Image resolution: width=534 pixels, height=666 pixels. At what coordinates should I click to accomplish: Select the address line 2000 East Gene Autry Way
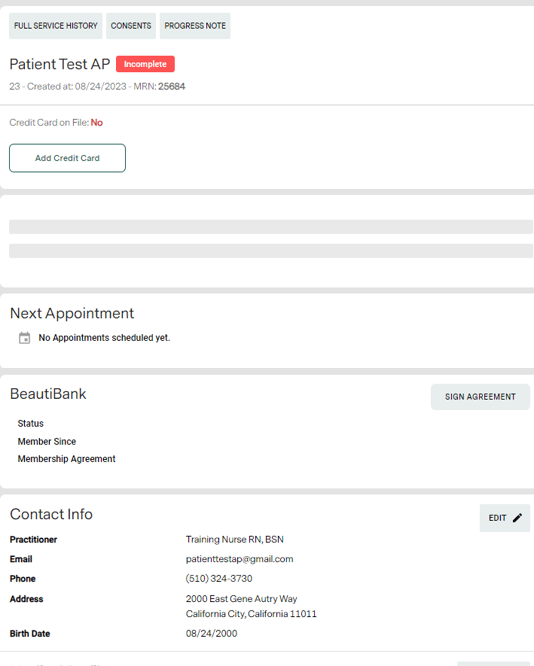click(x=241, y=599)
